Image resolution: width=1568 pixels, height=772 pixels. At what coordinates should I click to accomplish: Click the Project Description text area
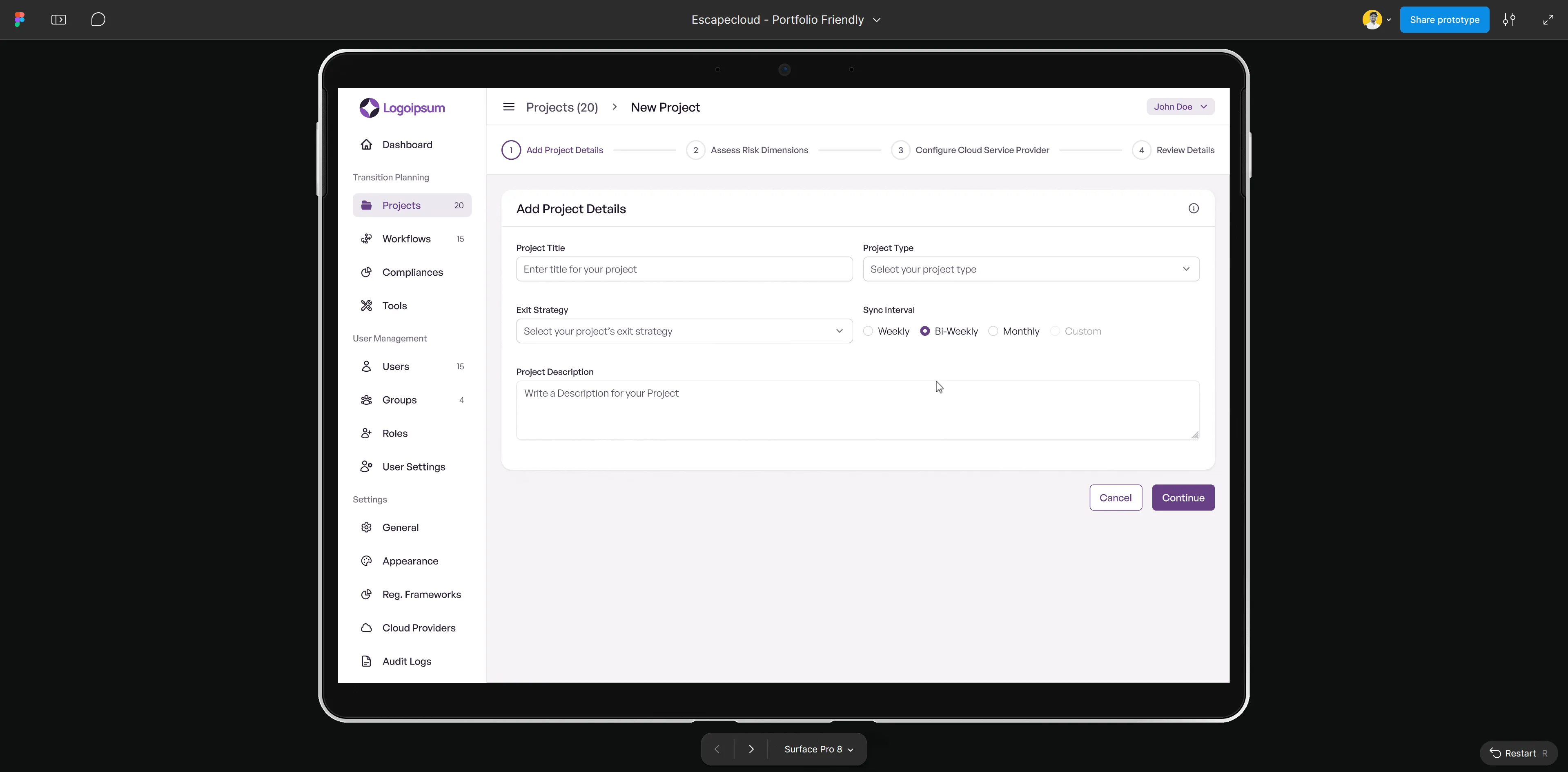[857, 410]
